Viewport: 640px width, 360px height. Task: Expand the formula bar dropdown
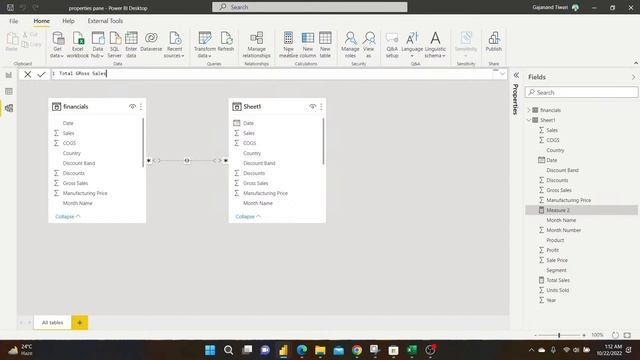(502, 74)
